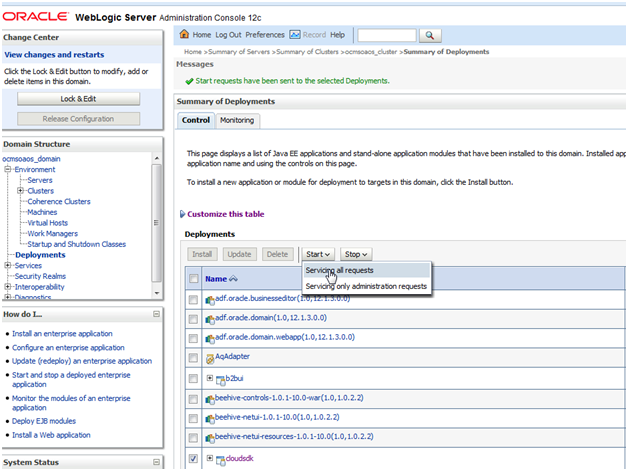Check the adf.oracle.domain.webapp checkbox
This screenshot has width=628, height=471.
(x=193, y=338)
